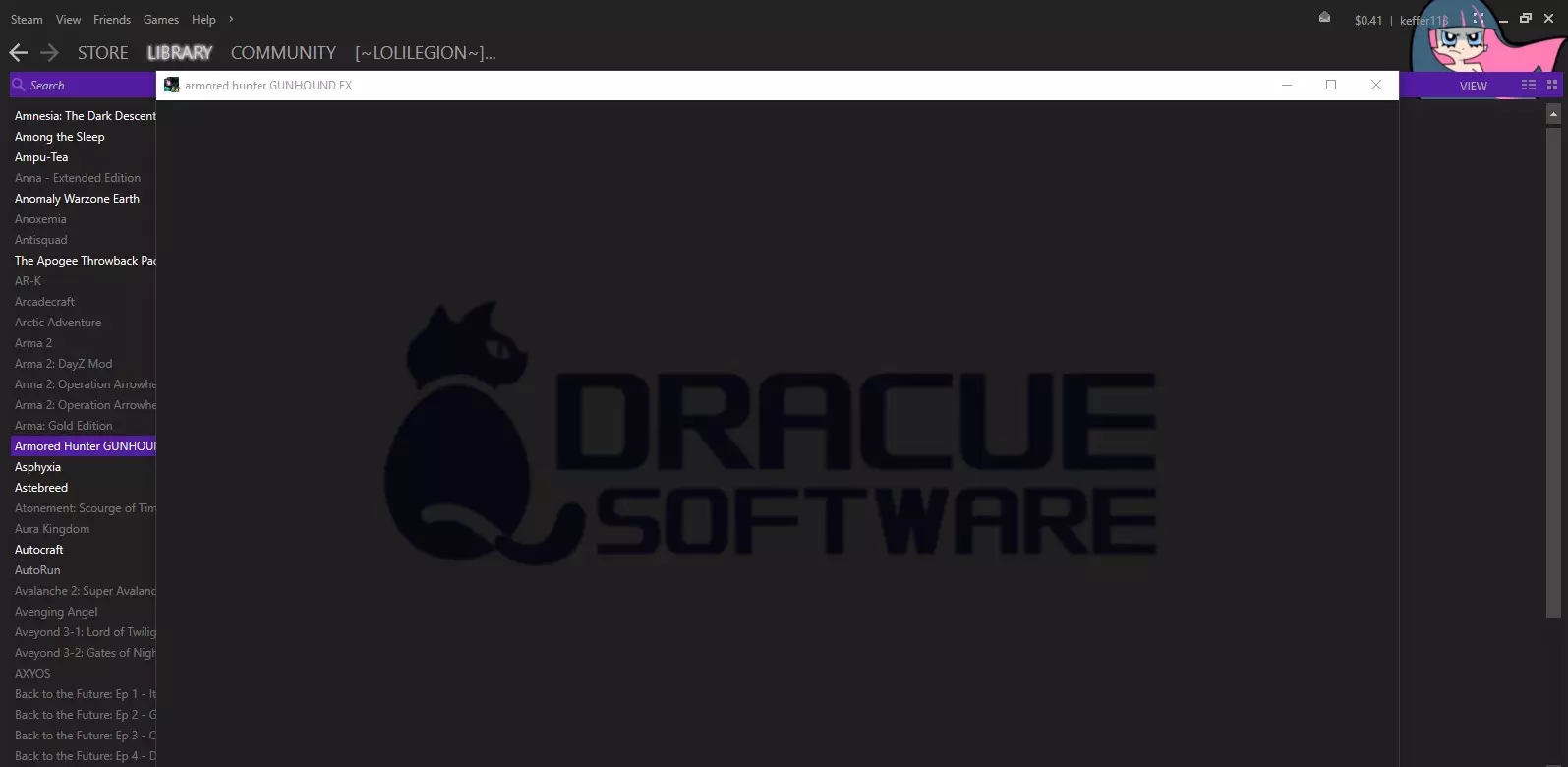
Task: Switch library to list view icon
Action: pos(1528,86)
